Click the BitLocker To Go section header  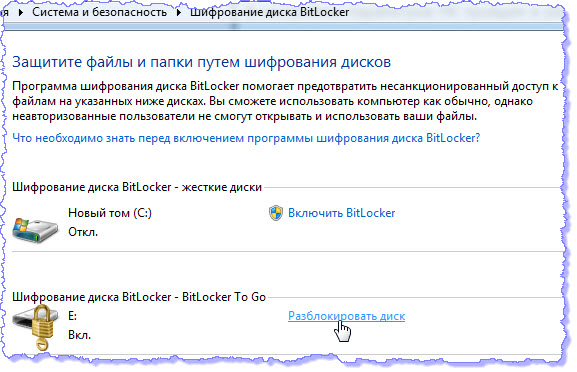point(139,297)
